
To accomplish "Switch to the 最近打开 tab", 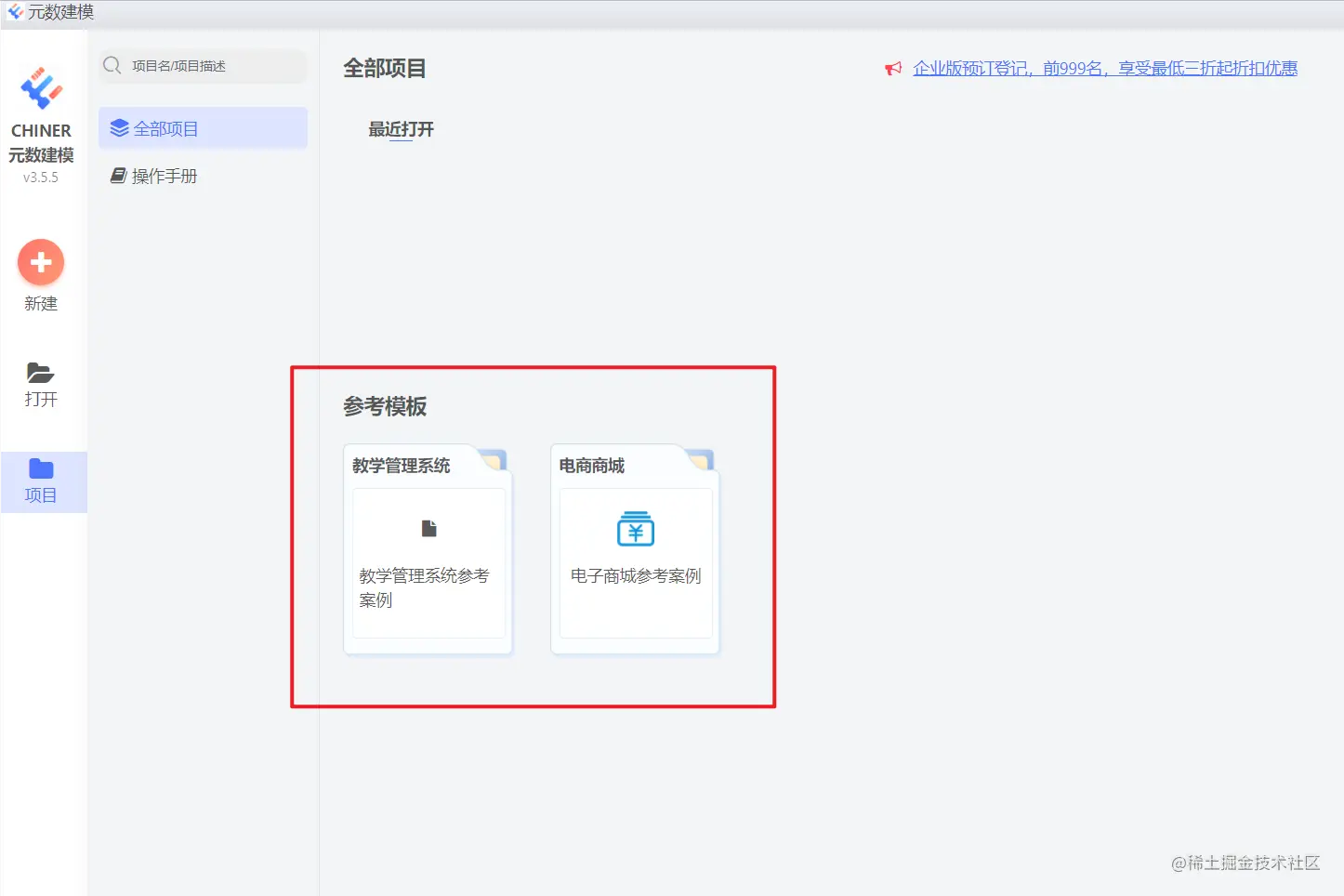I will coord(401,129).
